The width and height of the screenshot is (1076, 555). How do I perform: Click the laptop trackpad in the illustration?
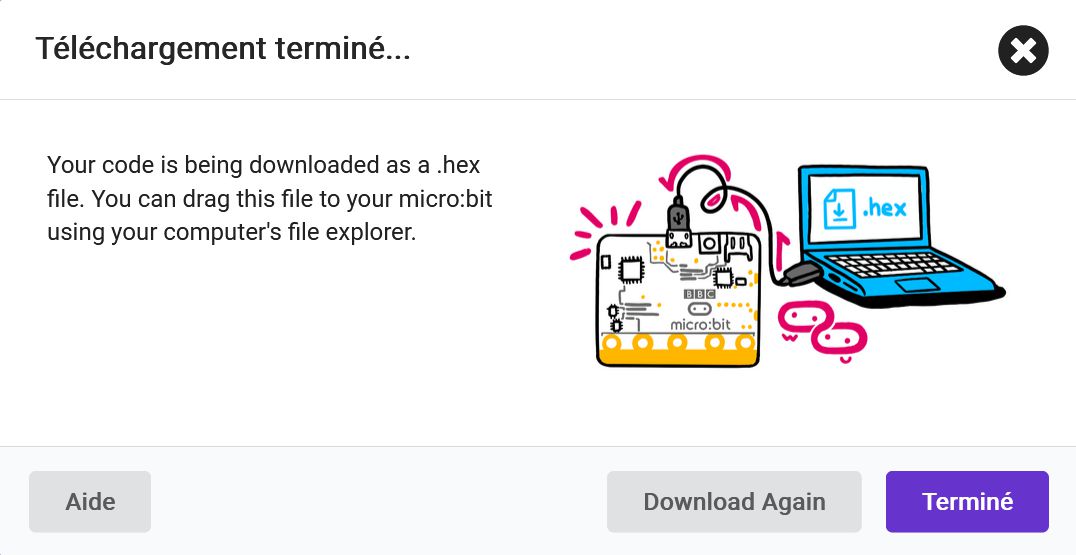pos(916,285)
